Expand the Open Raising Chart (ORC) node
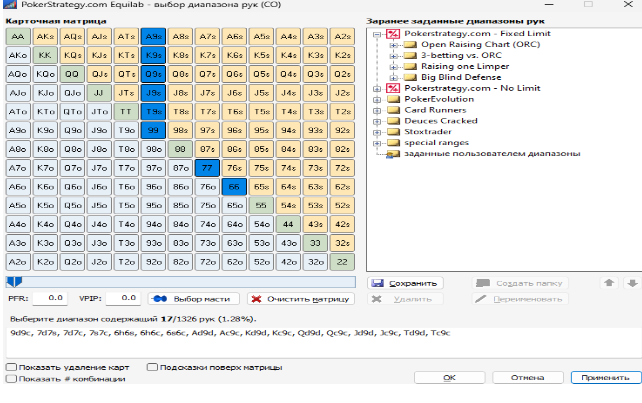 393,45
